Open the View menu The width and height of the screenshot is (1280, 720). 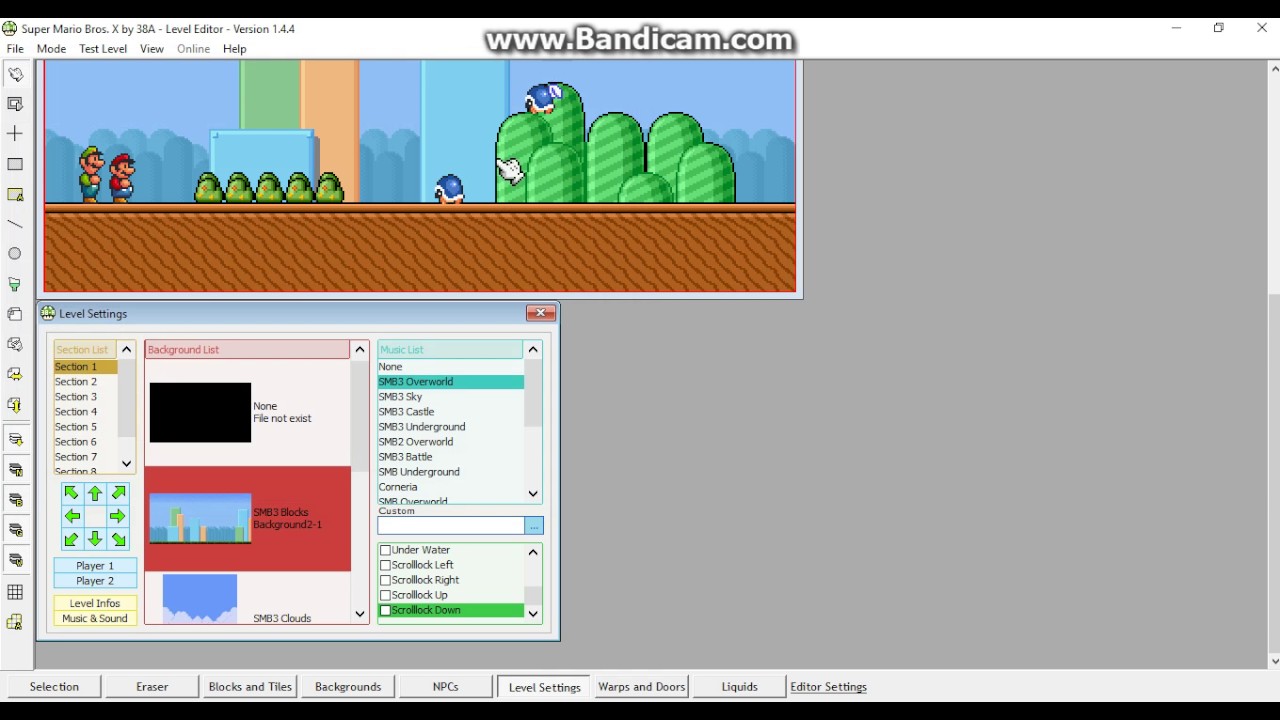[x=152, y=48]
